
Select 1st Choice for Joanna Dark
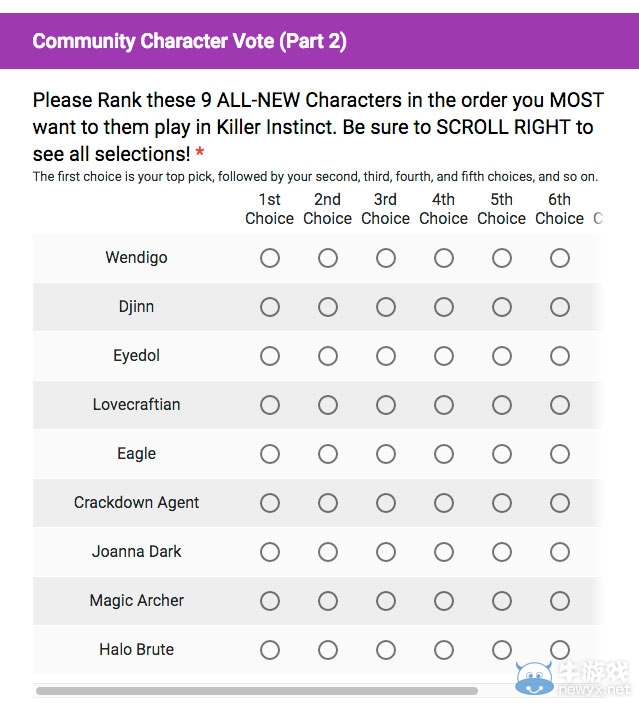tap(270, 552)
